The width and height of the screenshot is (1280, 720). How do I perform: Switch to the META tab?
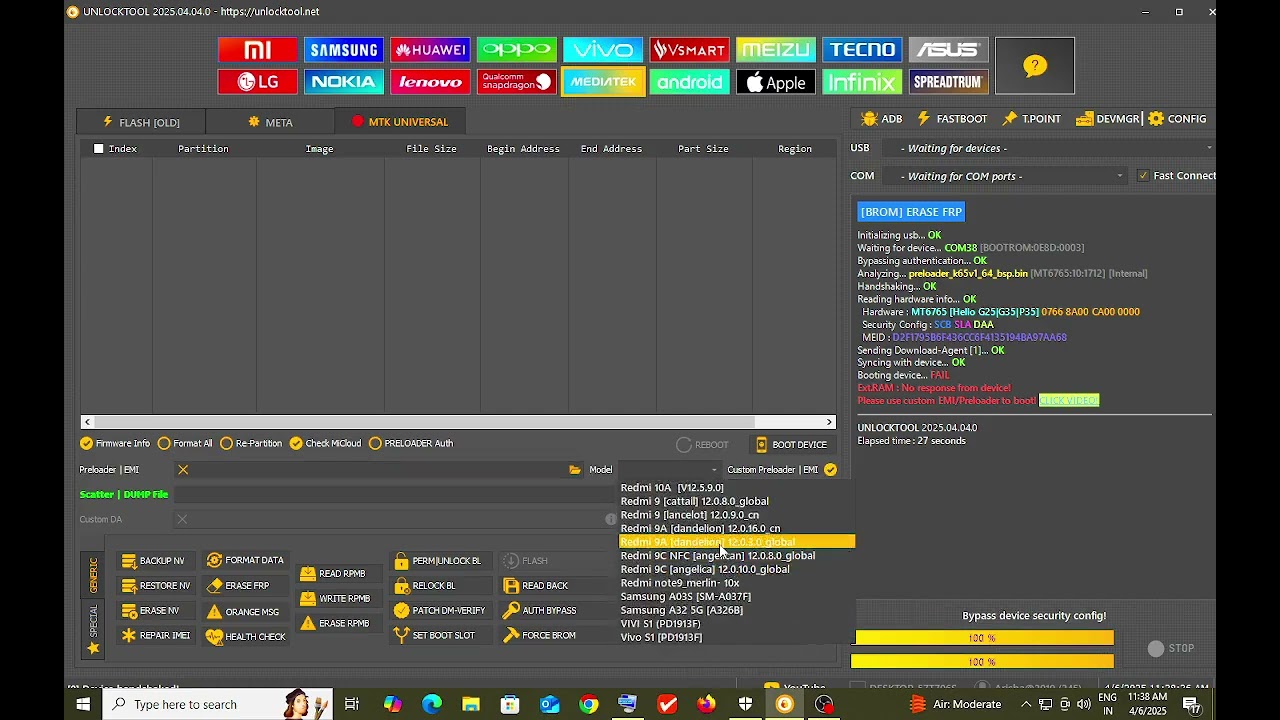pos(270,122)
